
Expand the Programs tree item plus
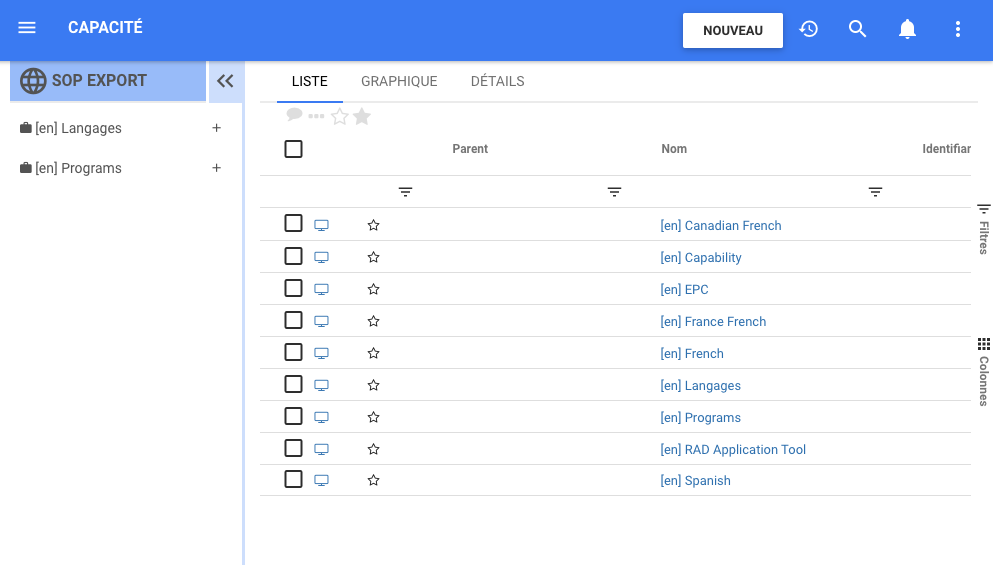[x=216, y=168]
